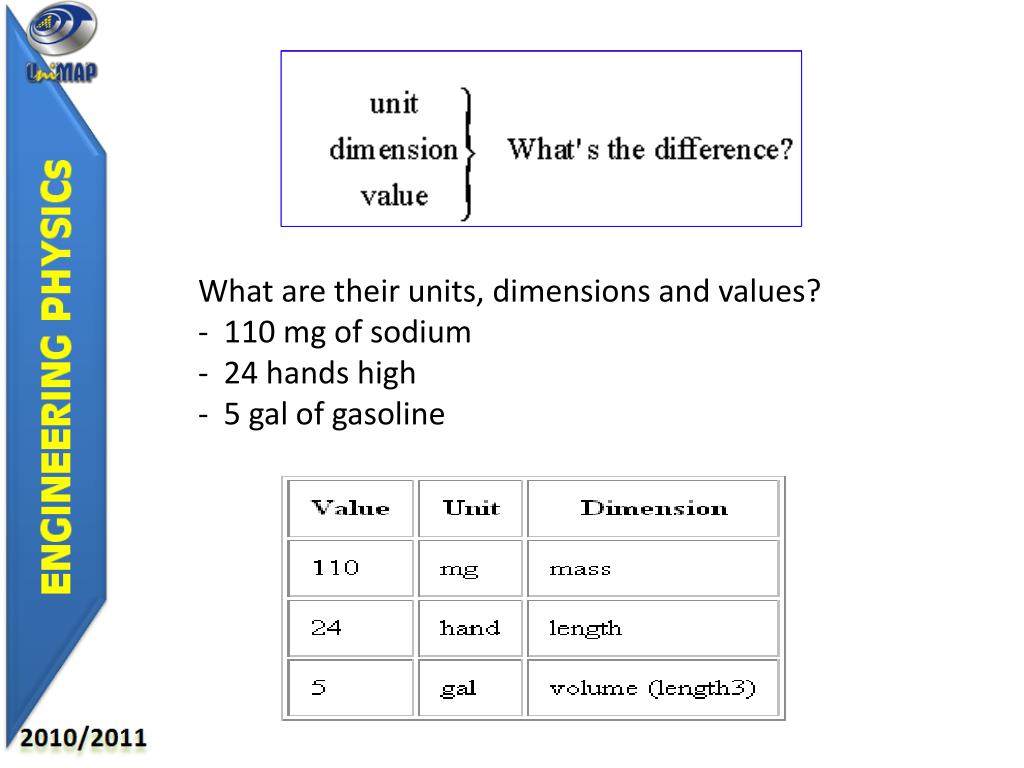Screen dimensions: 1024x768
Task: Click the "What are their units" question line
Action: click(509, 292)
